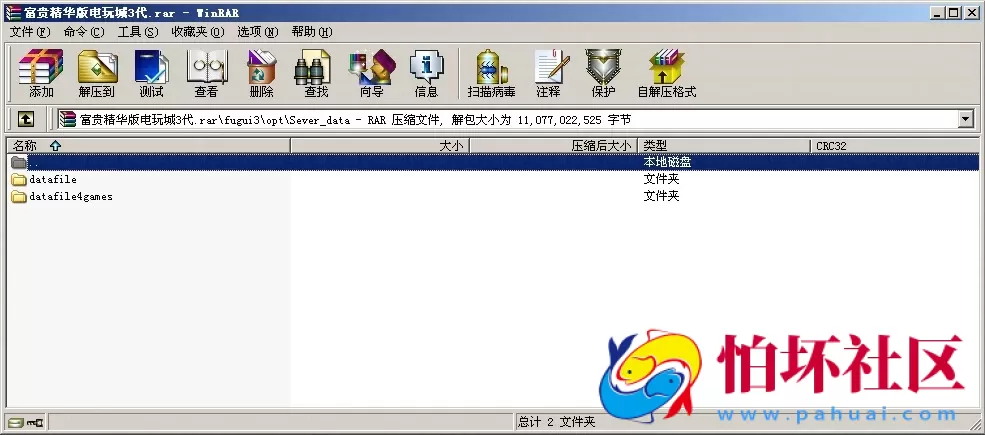Click the WinRAR title bar icon
The image size is (985, 435).
click(13, 13)
